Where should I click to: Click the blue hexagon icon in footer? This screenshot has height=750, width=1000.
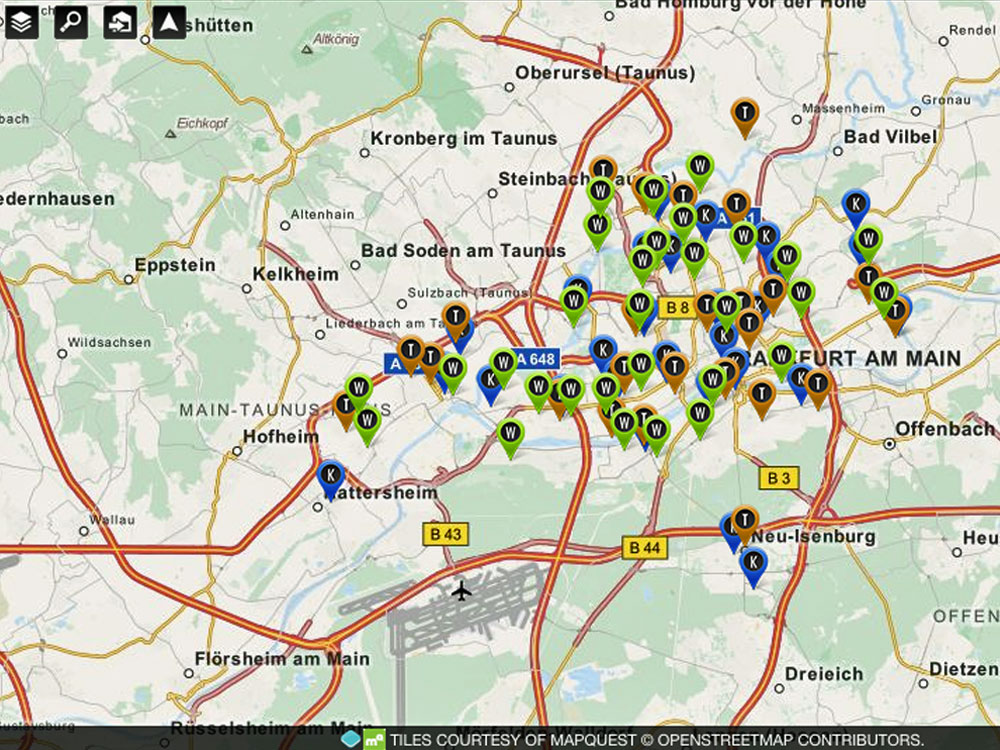click(350, 740)
